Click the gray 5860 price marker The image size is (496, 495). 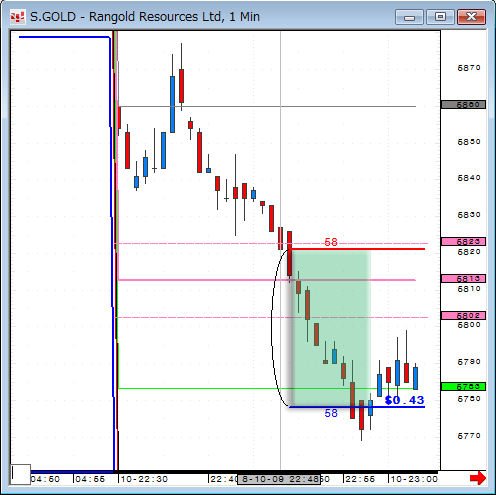point(463,105)
